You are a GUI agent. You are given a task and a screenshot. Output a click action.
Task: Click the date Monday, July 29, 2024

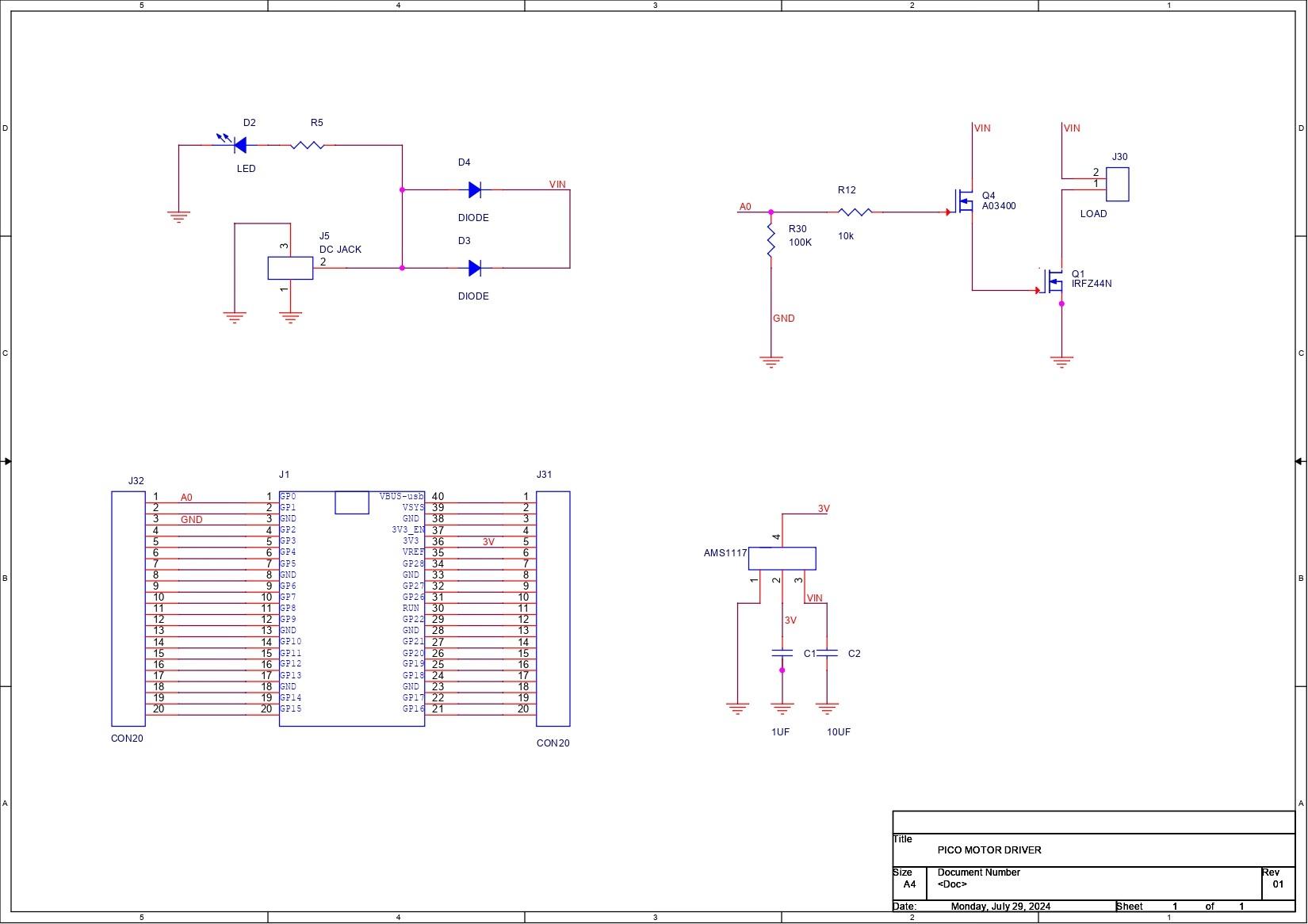click(x=1000, y=907)
